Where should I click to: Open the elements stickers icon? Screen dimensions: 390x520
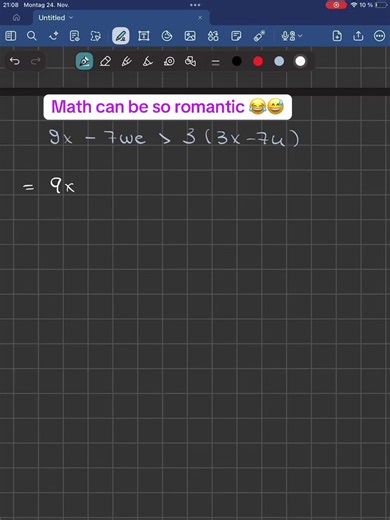(213, 36)
